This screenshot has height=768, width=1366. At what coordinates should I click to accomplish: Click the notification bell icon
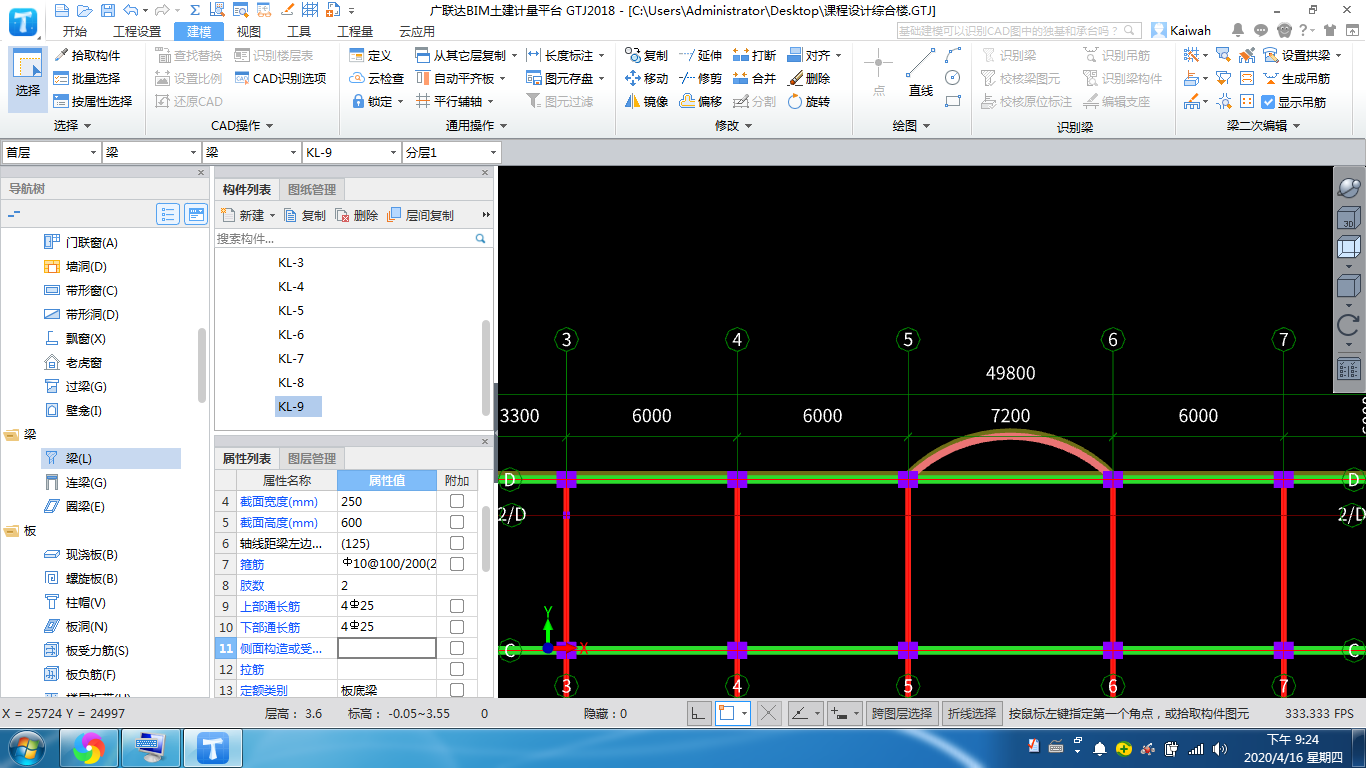1239,30
